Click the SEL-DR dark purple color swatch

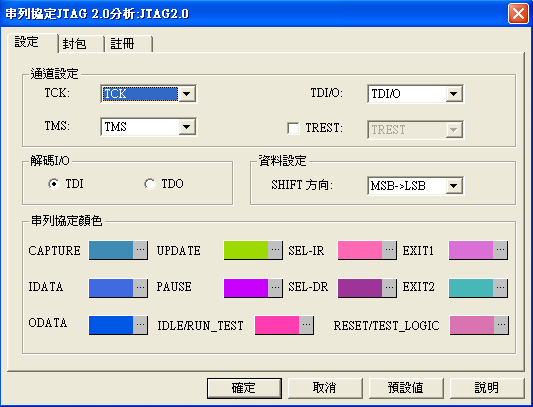pyautogui.click(x=360, y=288)
